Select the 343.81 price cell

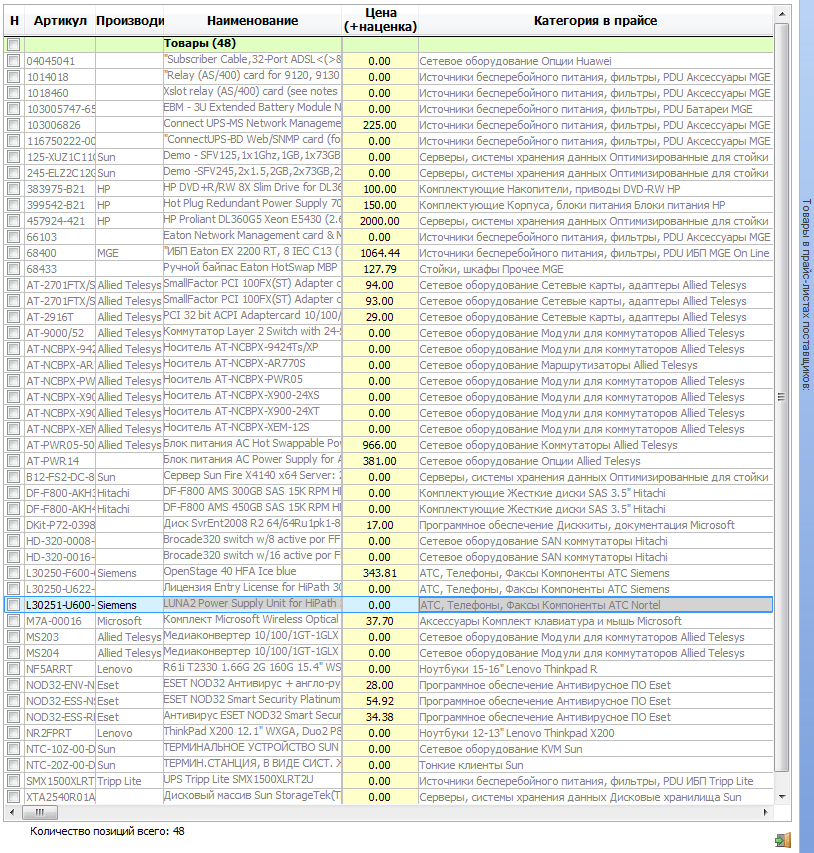(380, 573)
